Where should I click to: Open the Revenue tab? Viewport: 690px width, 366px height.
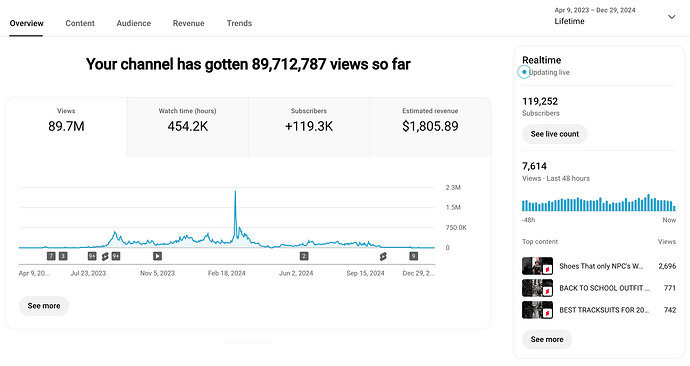click(188, 23)
